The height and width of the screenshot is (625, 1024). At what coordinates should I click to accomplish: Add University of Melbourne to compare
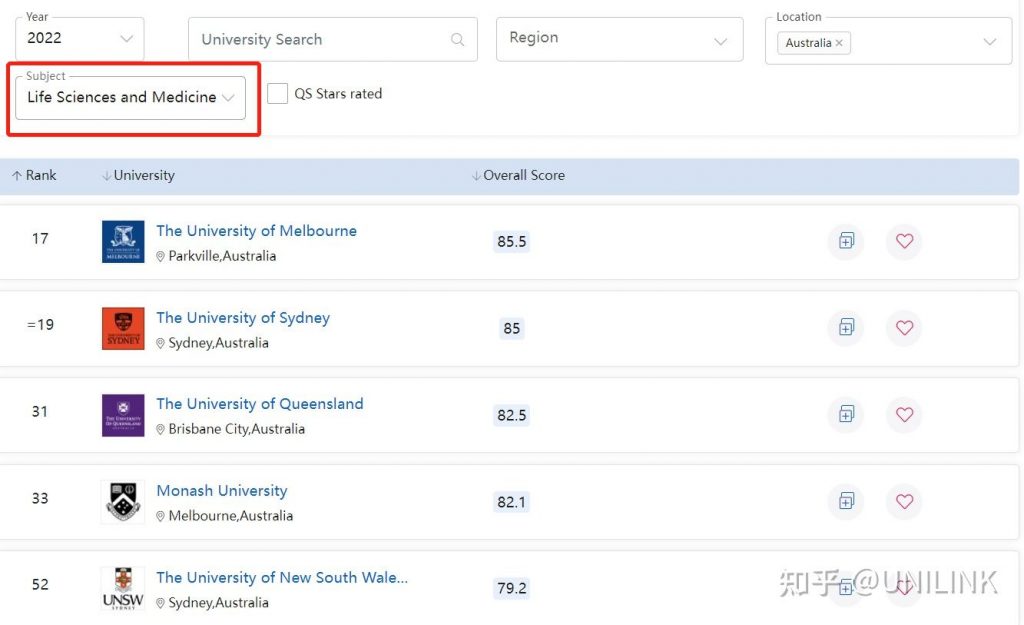click(846, 241)
